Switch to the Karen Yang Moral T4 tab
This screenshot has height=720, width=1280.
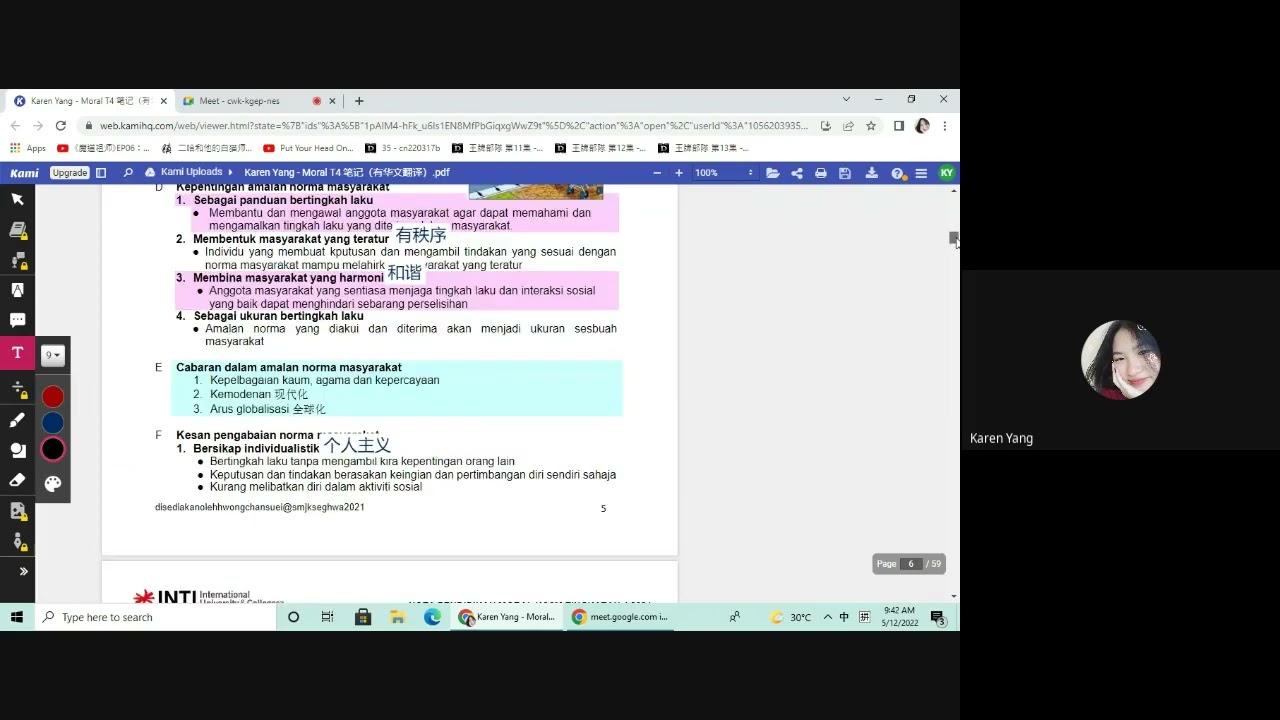point(91,101)
